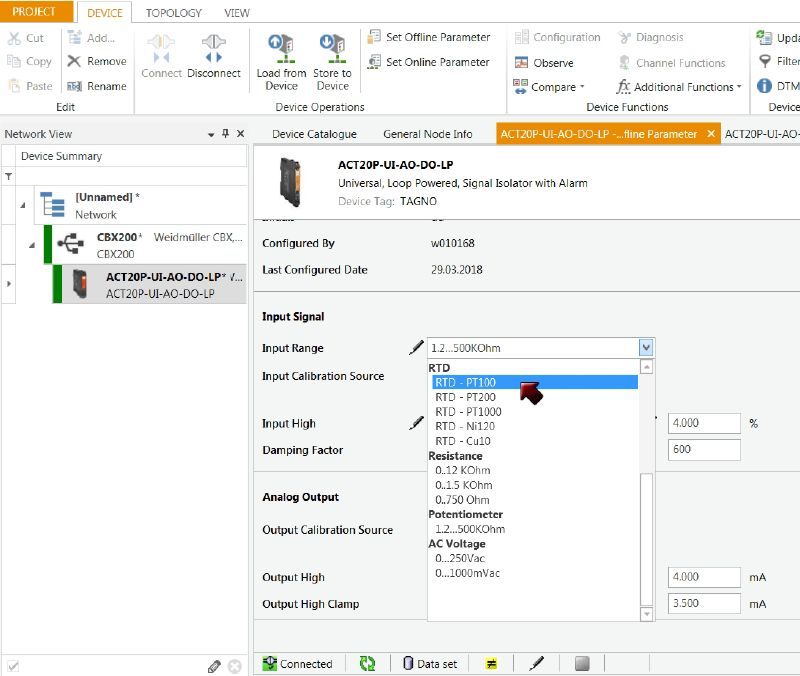
Task: Click the Disconnect device icon
Action: pyautogui.click(x=213, y=48)
